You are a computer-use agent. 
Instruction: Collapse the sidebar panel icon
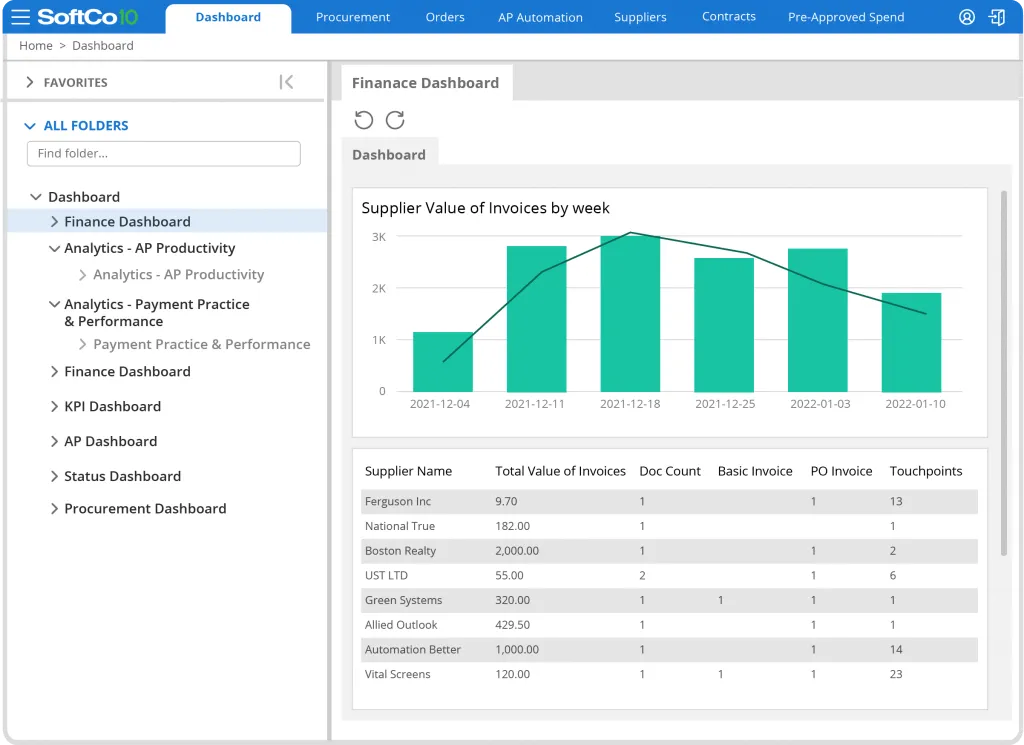[286, 82]
